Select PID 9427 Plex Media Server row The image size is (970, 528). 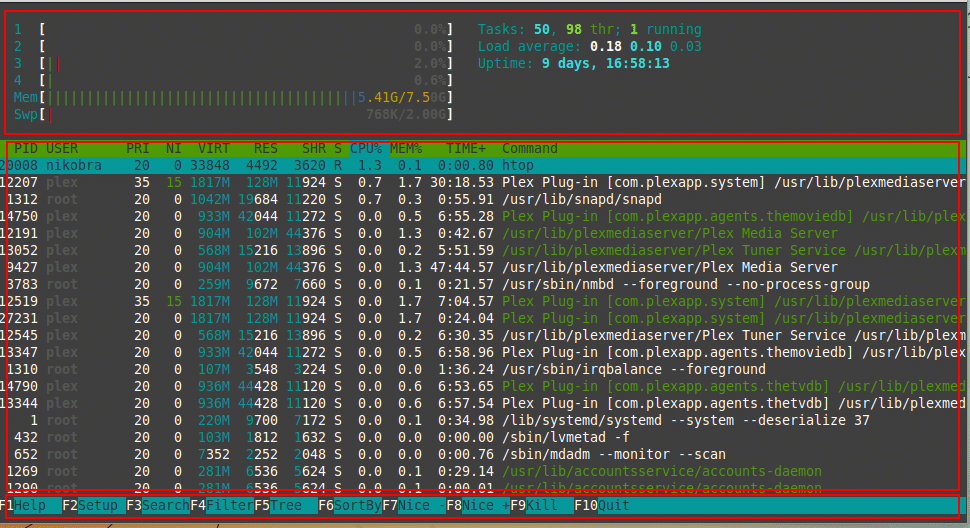(483, 267)
